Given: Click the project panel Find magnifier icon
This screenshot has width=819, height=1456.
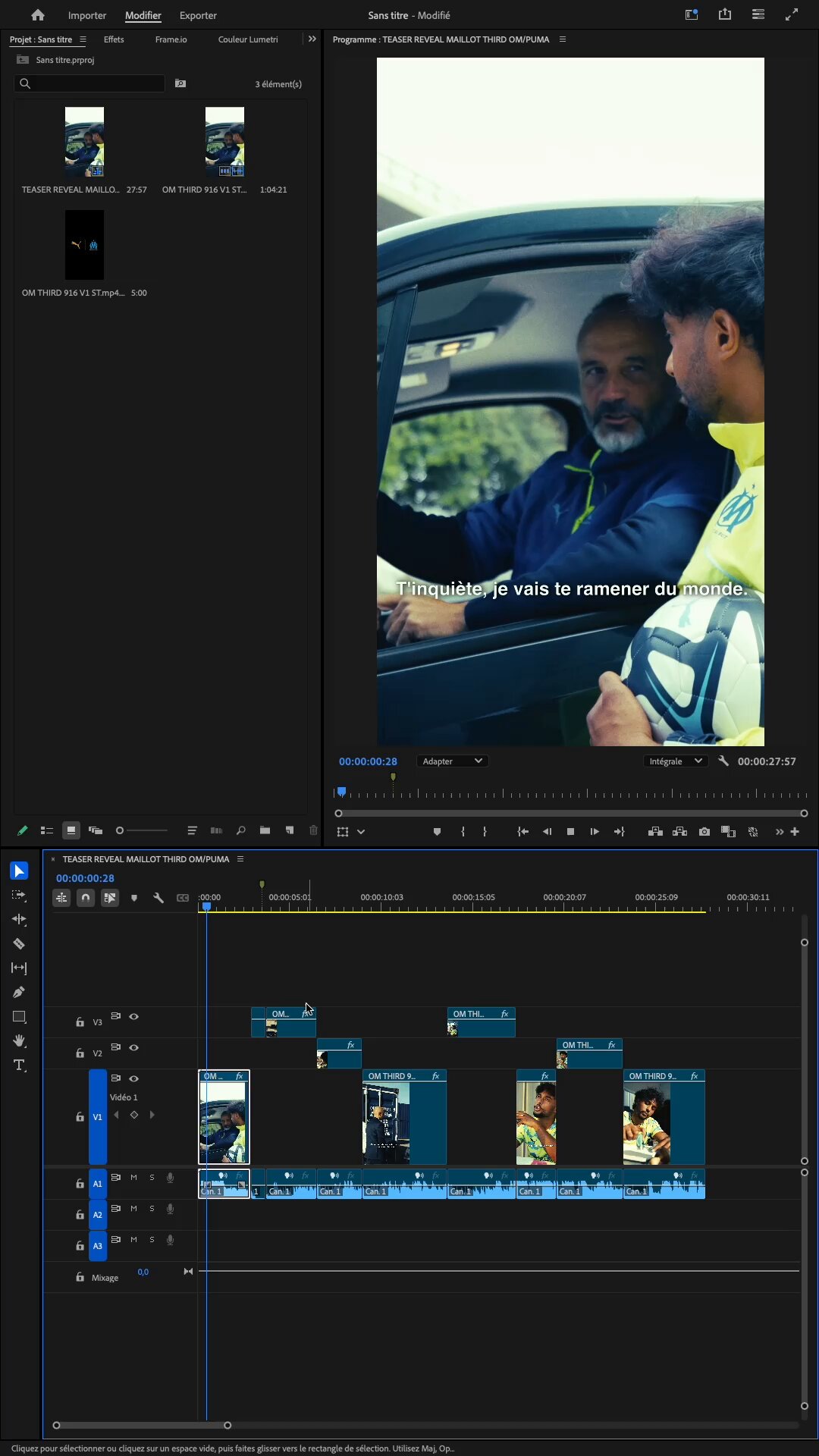Looking at the screenshot, I should pyautogui.click(x=240, y=830).
